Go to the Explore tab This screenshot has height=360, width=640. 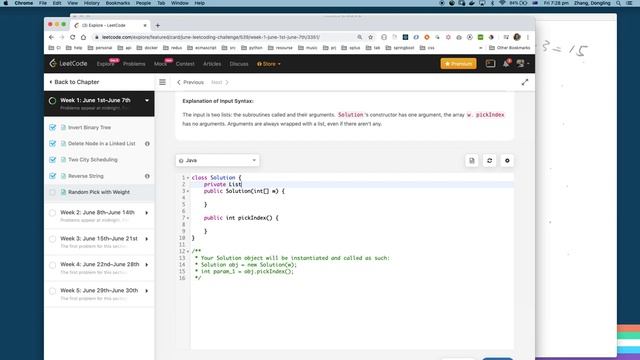tap(105, 64)
